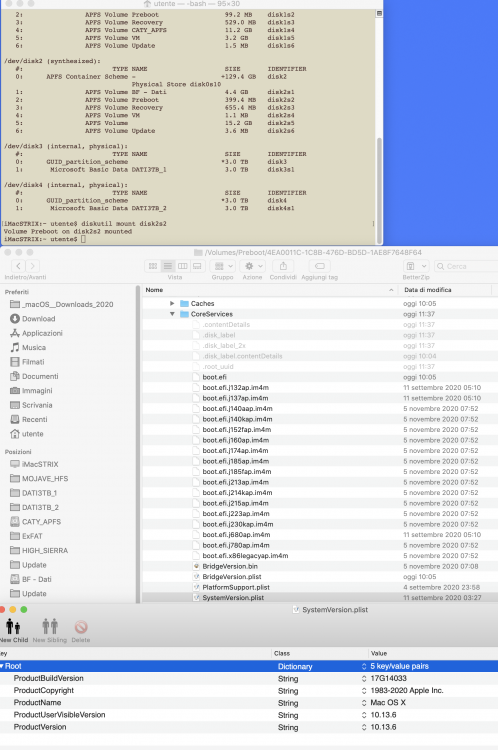The height and width of the screenshot is (750, 498).
Task: Open the BetterZip toolbar dropdown
Action: (415, 266)
